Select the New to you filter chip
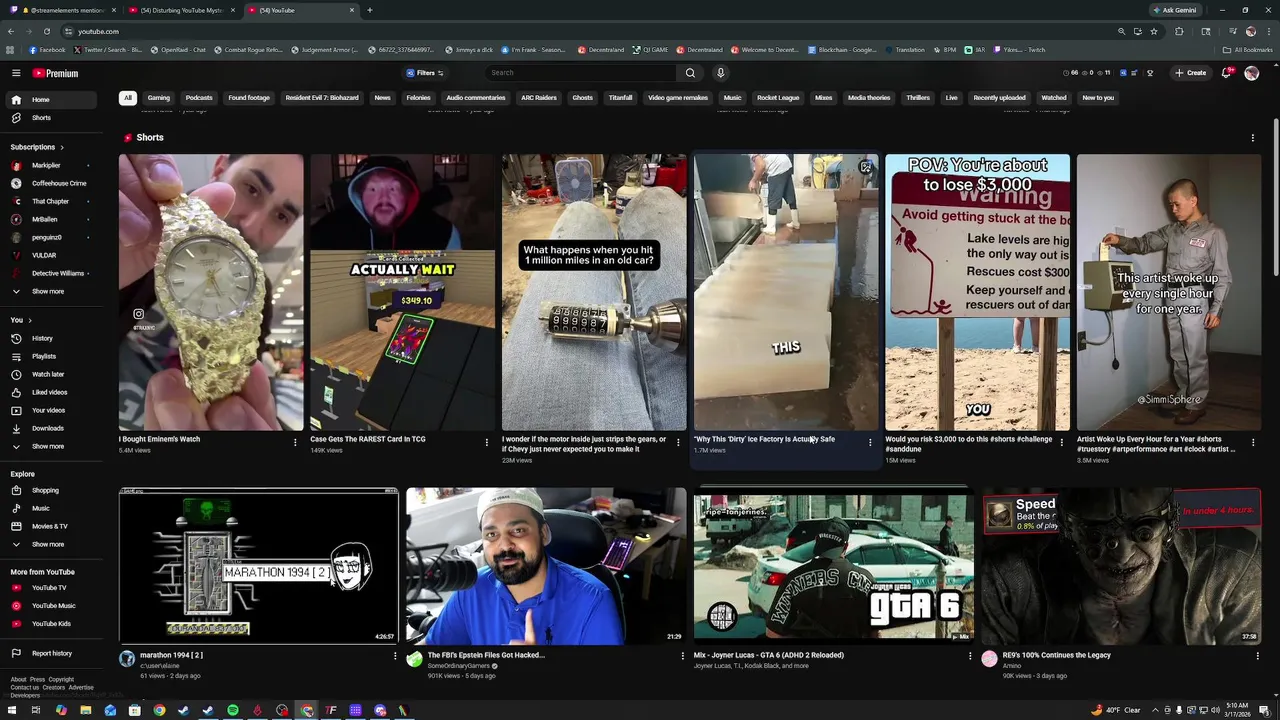1280x720 pixels. point(1098,98)
